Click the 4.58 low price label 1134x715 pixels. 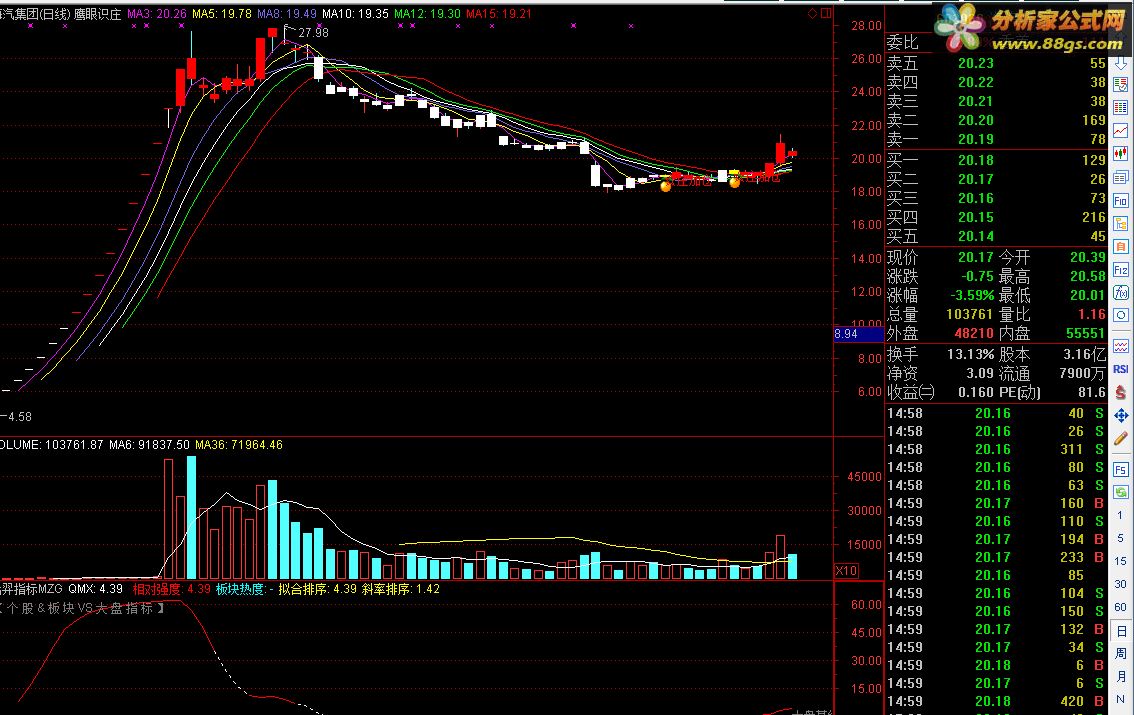point(20,416)
